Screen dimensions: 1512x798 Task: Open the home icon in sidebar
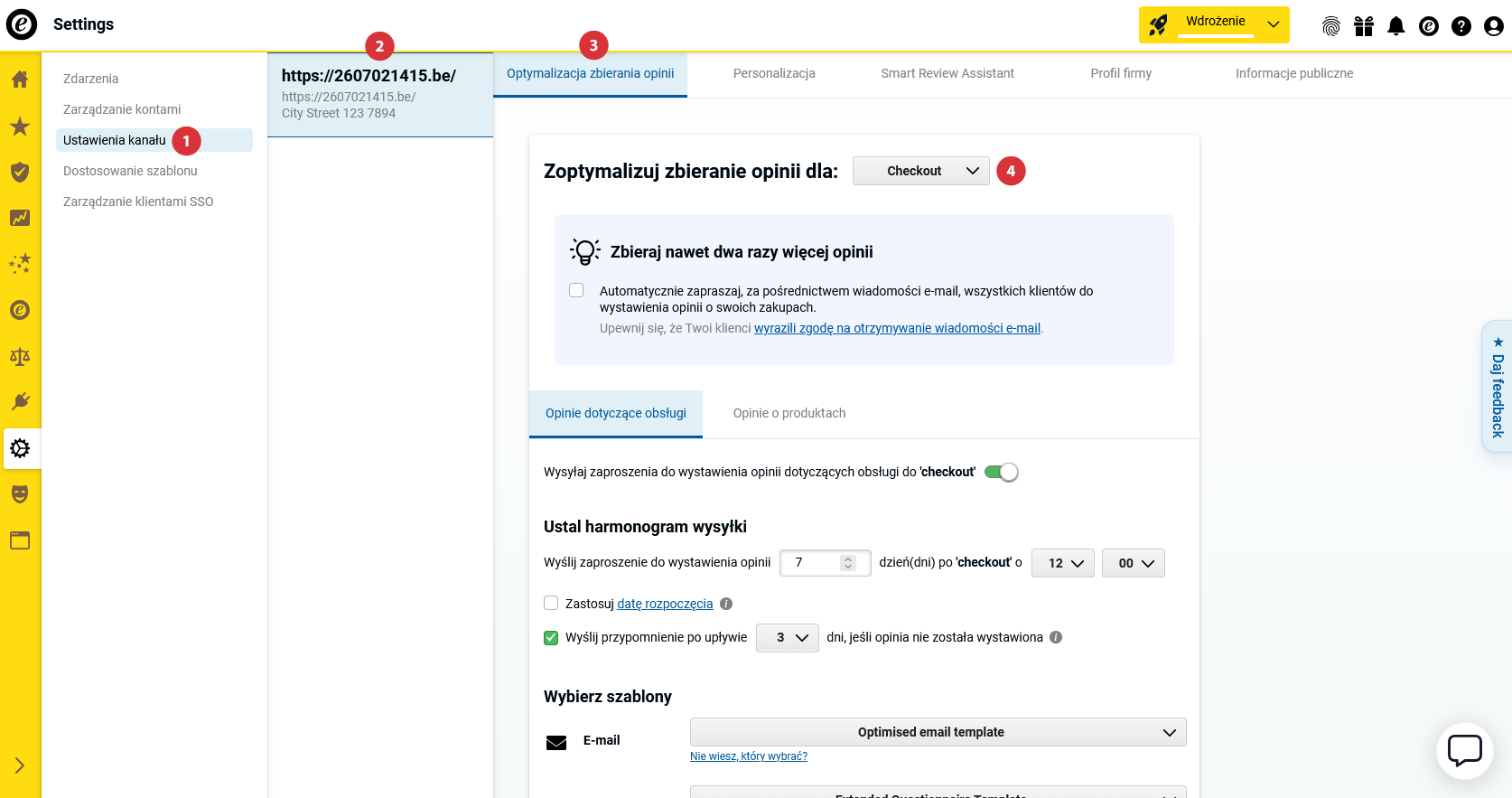click(x=20, y=80)
